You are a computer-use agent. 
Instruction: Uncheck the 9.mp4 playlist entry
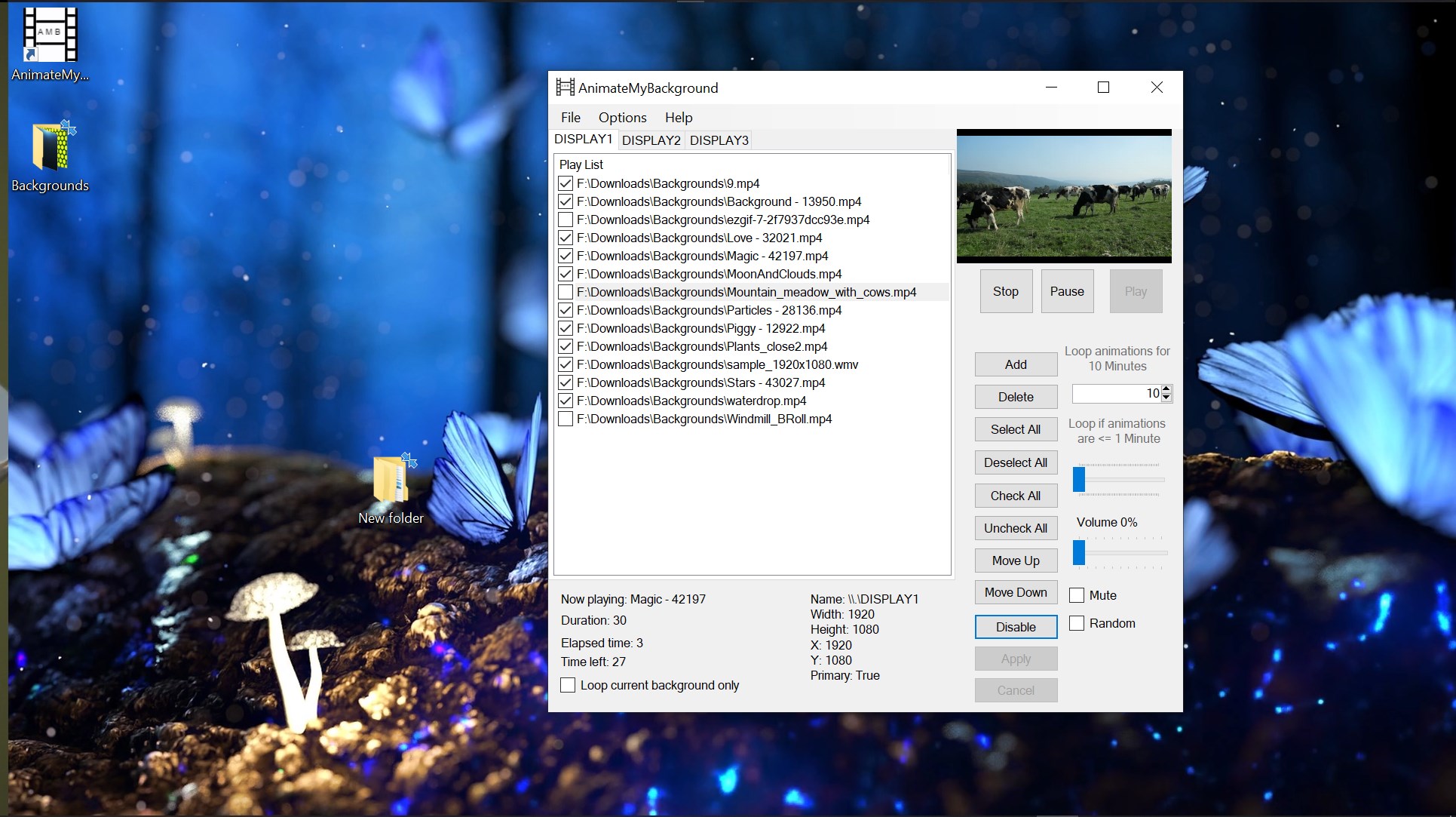tap(566, 183)
